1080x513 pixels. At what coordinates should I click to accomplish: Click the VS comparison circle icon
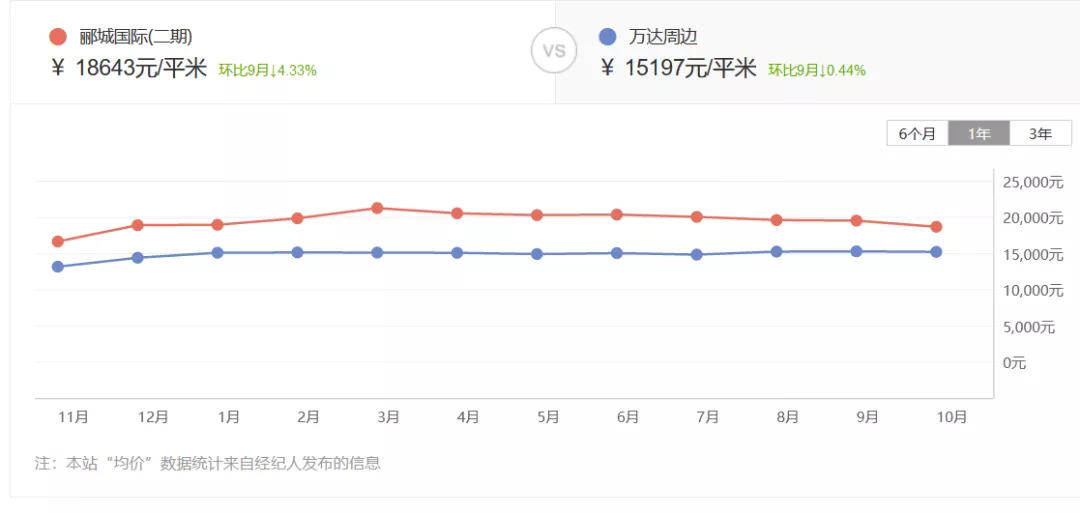[x=554, y=51]
